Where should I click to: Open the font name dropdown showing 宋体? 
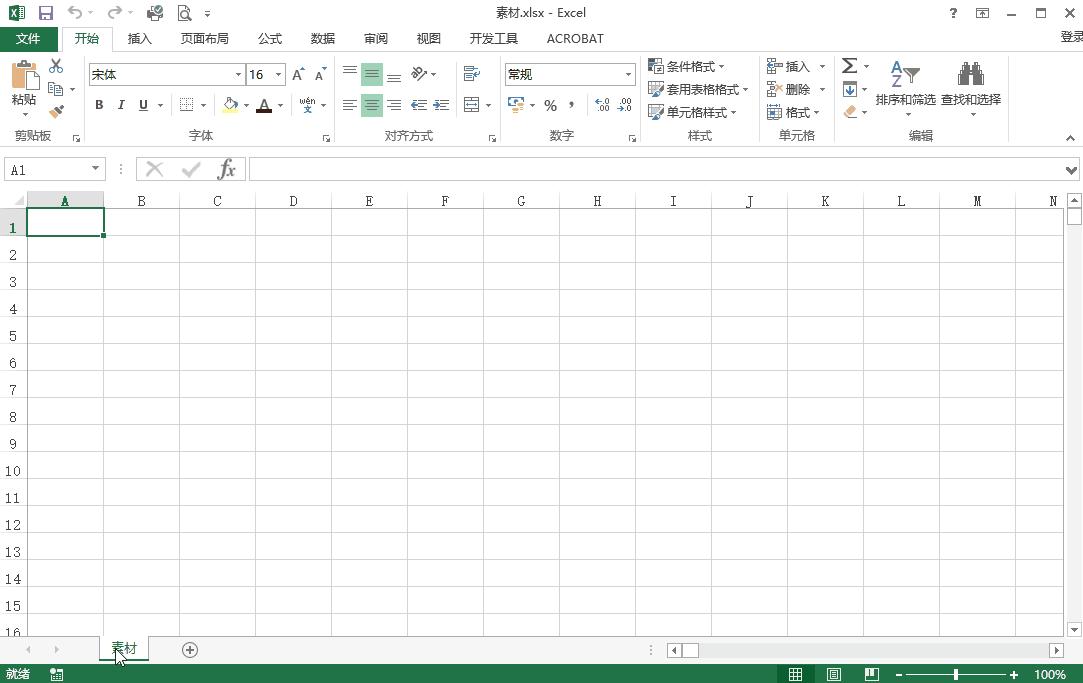238,75
